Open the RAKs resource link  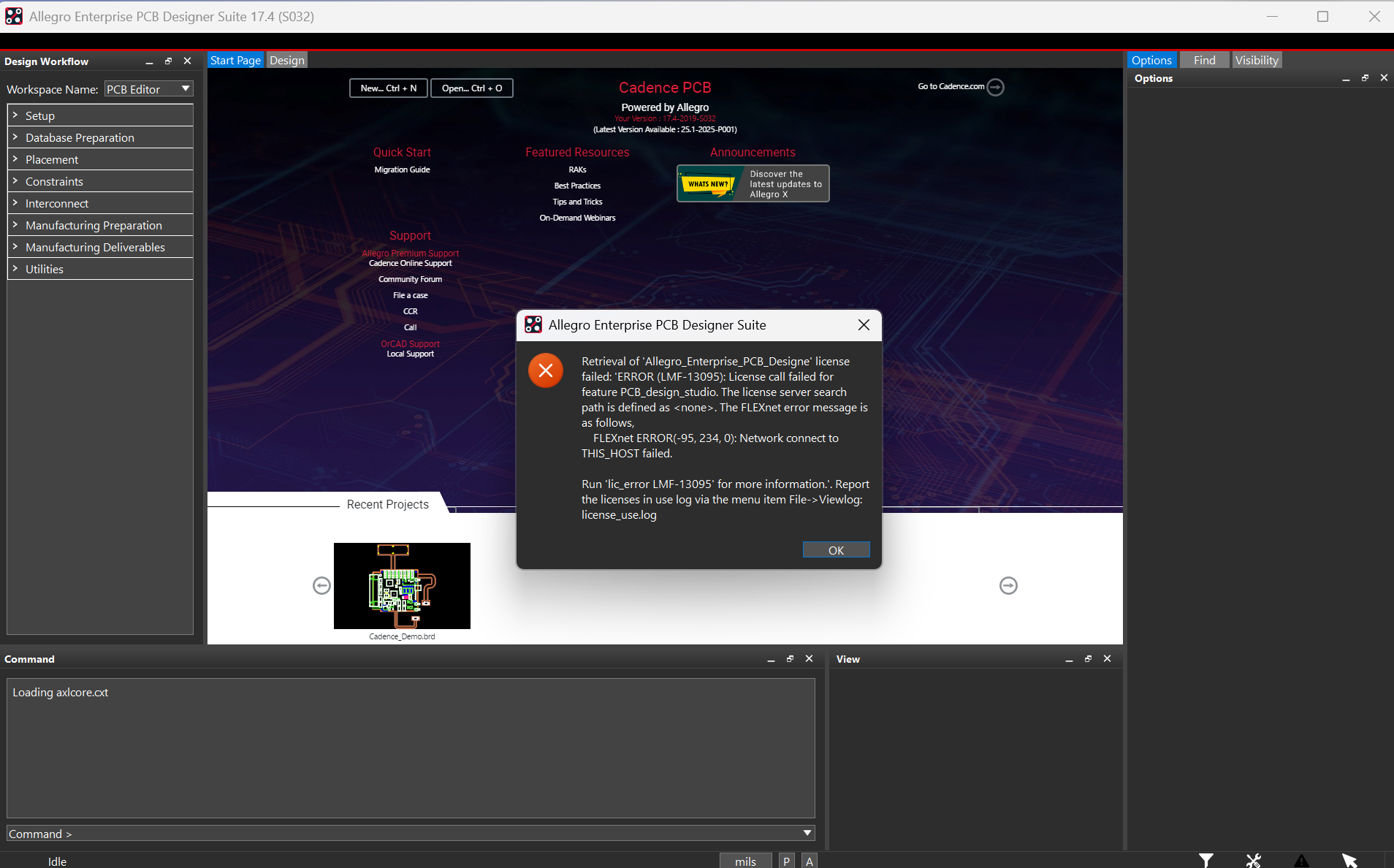(x=577, y=170)
